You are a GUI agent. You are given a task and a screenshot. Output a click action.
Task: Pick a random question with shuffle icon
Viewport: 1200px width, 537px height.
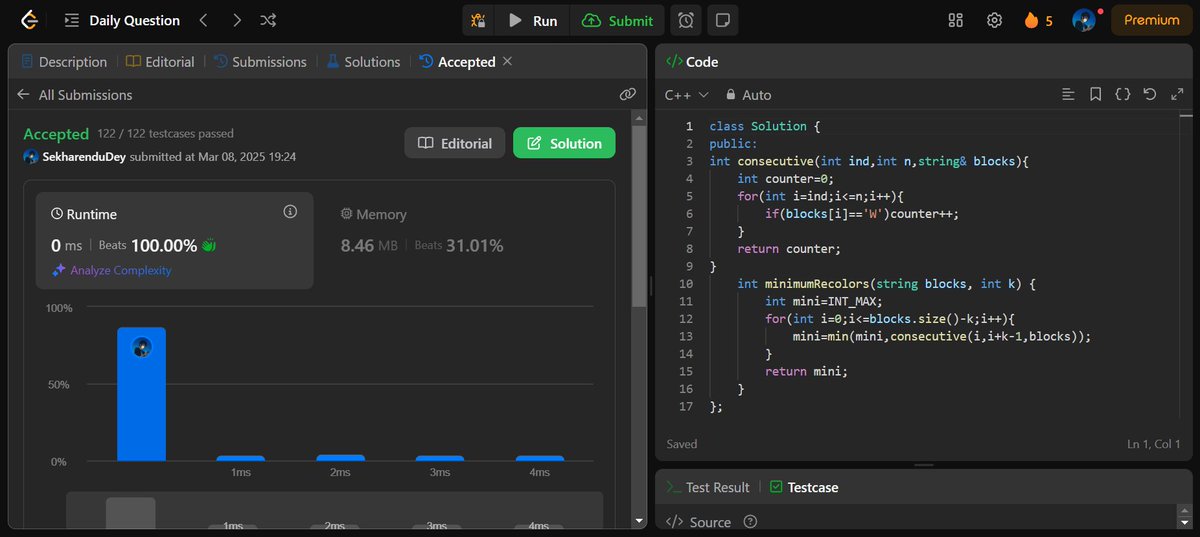(x=268, y=20)
